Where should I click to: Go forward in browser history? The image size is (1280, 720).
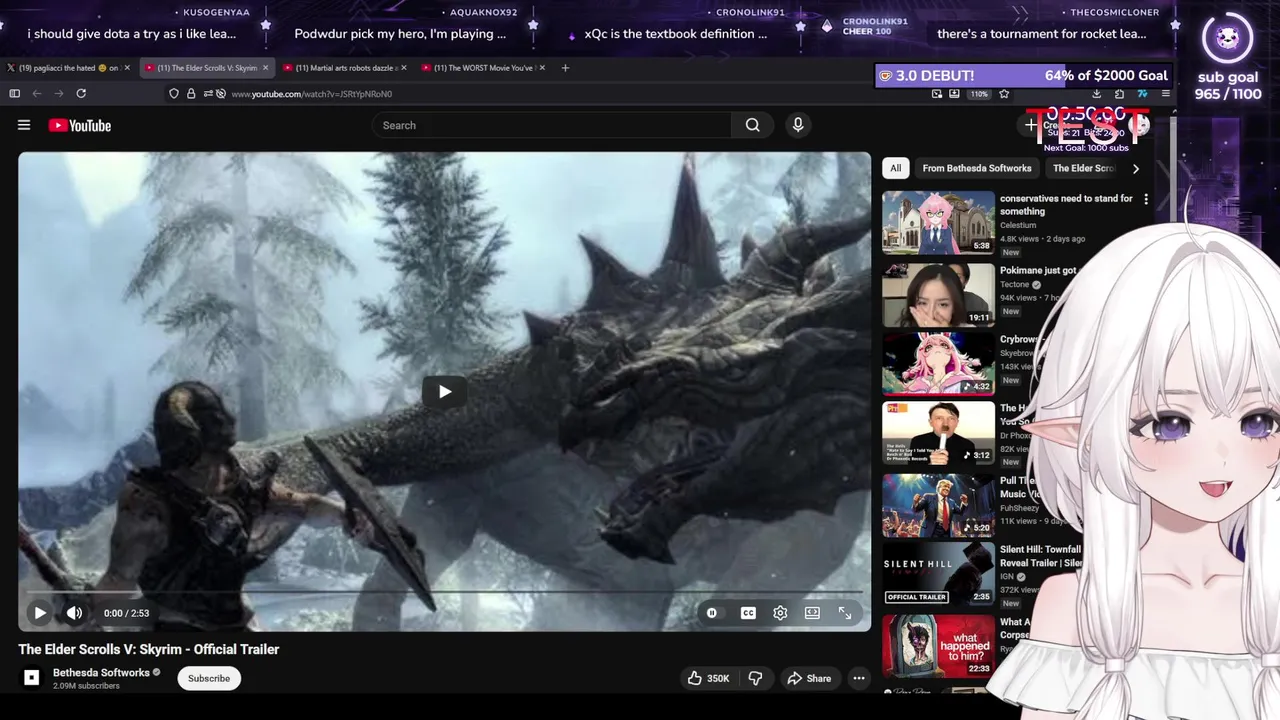pyautogui.click(x=59, y=93)
